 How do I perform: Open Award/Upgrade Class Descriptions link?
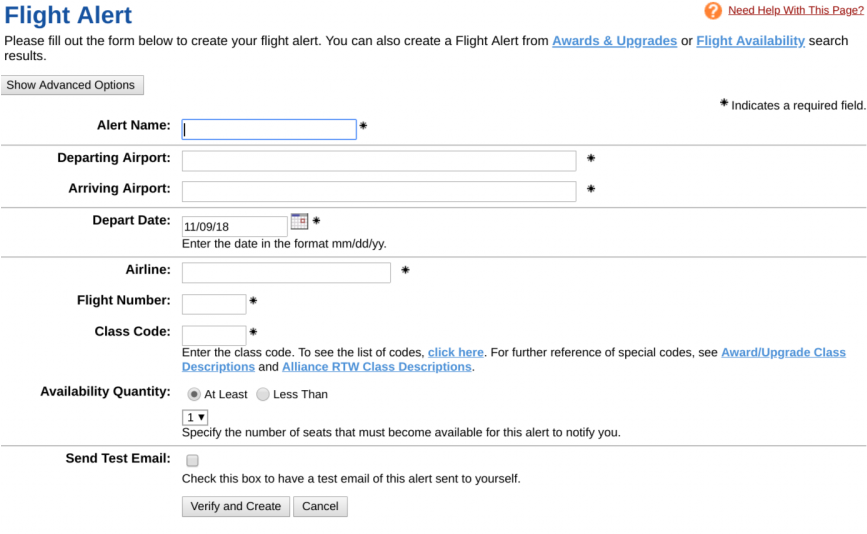[514, 360]
